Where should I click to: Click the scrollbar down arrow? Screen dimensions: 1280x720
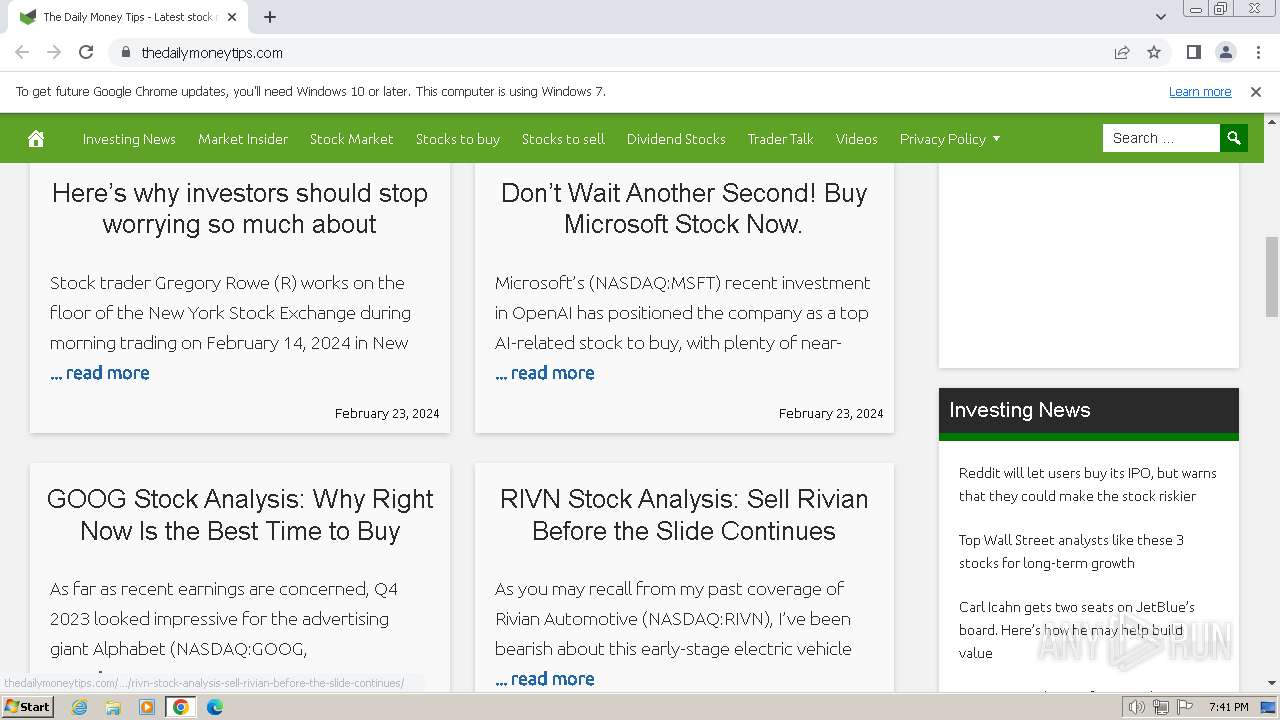1271,683
